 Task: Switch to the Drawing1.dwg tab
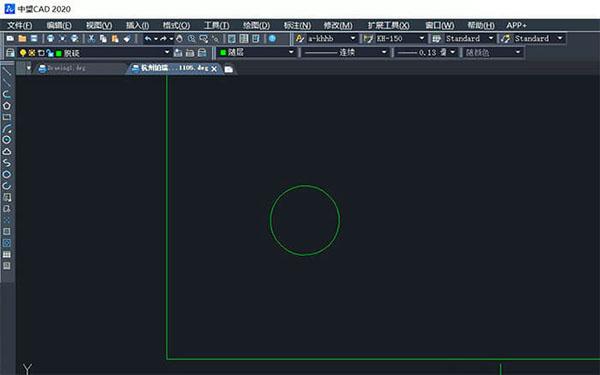pos(81,68)
